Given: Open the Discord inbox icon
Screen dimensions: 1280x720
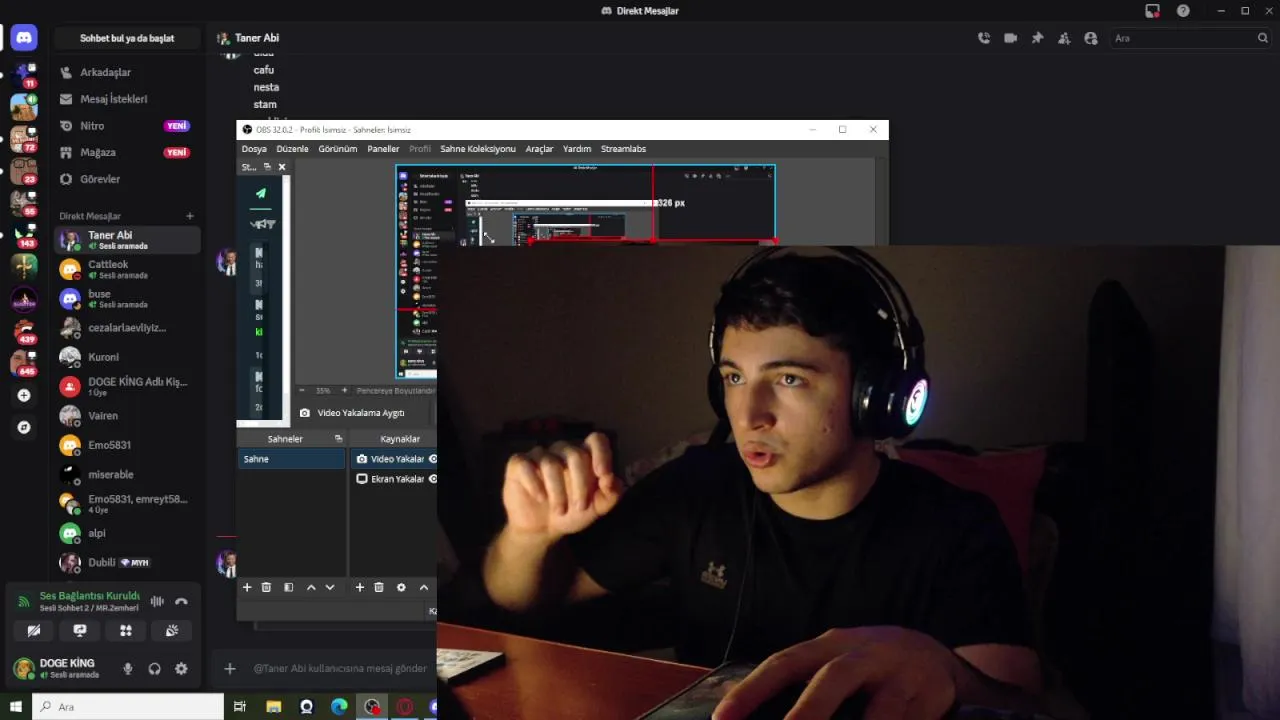Looking at the screenshot, I should click(1153, 11).
